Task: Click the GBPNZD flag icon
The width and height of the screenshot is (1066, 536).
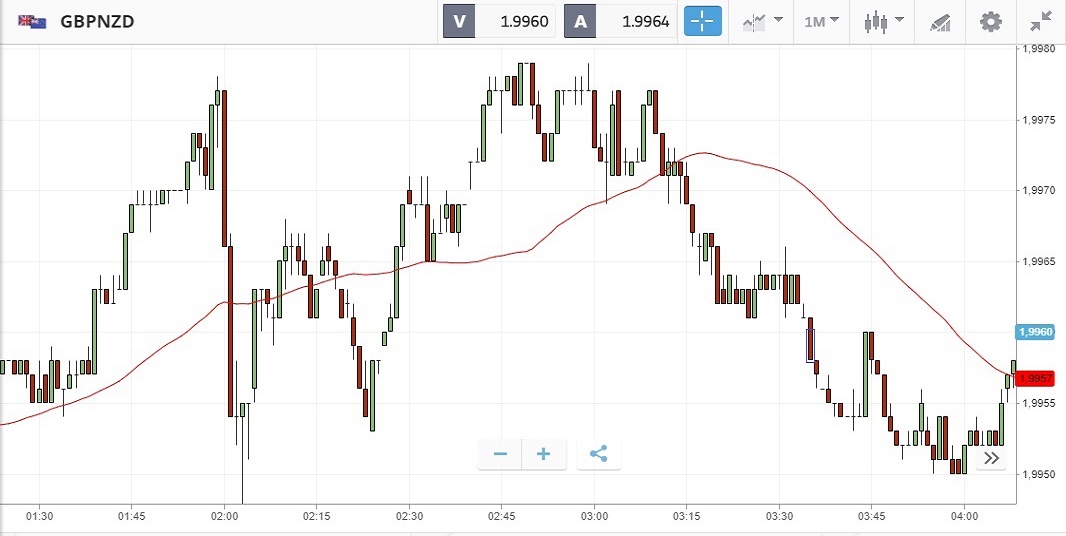Action: coord(31,21)
